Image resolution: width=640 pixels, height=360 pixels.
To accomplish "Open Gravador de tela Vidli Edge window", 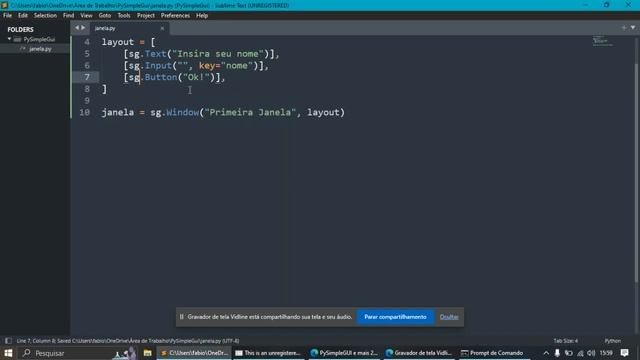I will coord(419,353).
